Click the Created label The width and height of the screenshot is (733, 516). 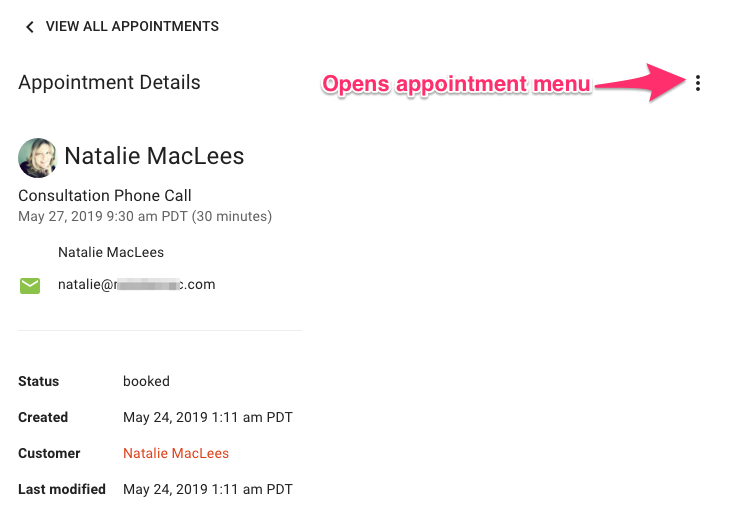pyautogui.click(x=43, y=417)
